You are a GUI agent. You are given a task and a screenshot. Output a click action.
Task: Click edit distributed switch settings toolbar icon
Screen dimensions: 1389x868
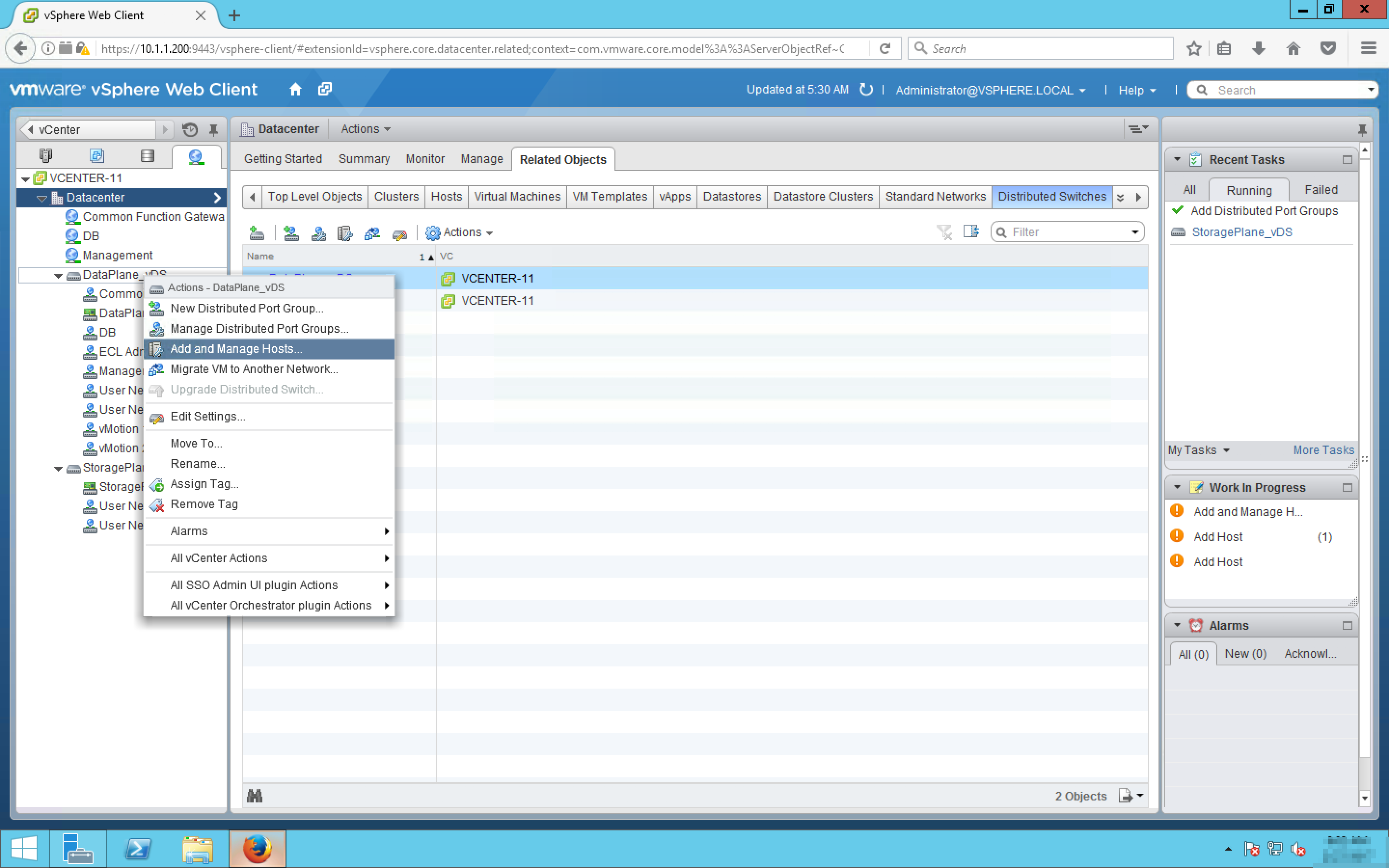pyautogui.click(x=399, y=234)
